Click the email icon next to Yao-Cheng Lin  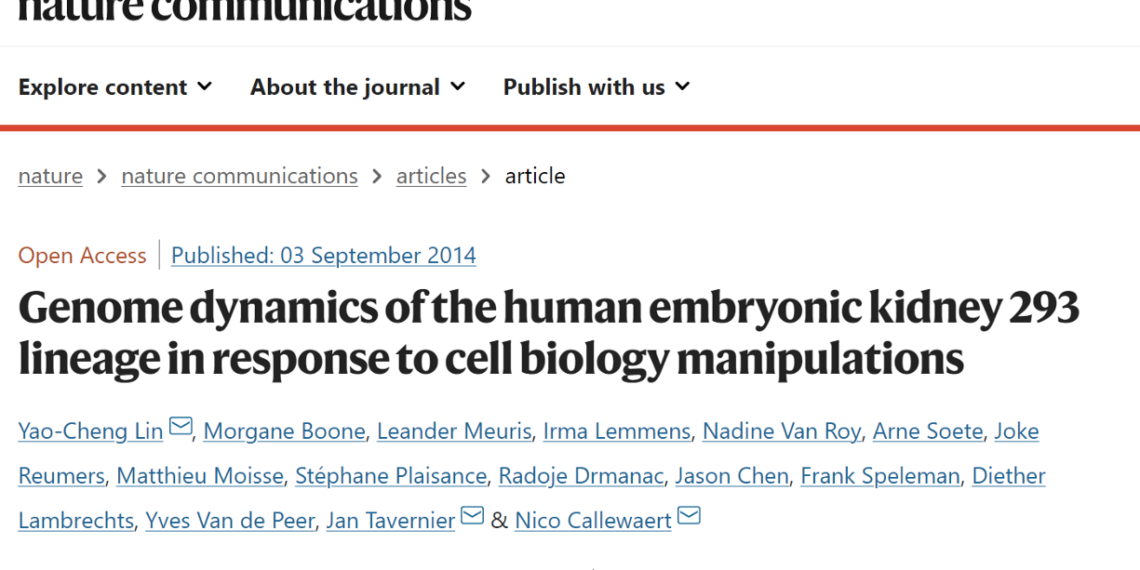pyautogui.click(x=180, y=426)
